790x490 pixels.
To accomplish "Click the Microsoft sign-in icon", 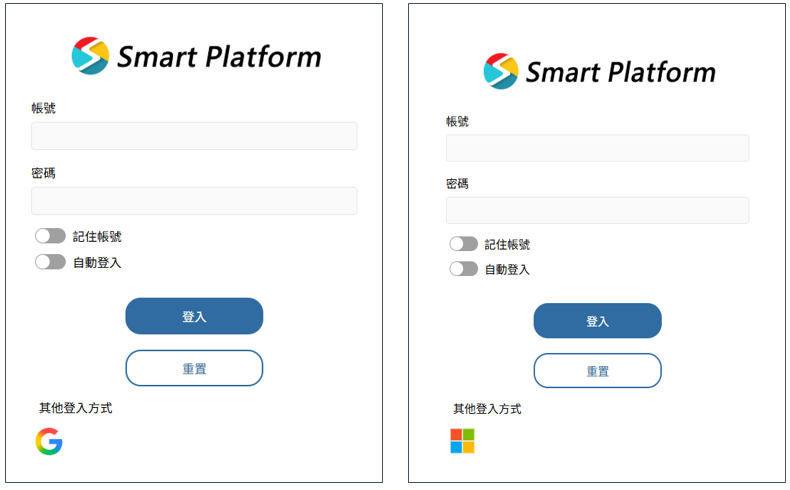I will click(462, 441).
